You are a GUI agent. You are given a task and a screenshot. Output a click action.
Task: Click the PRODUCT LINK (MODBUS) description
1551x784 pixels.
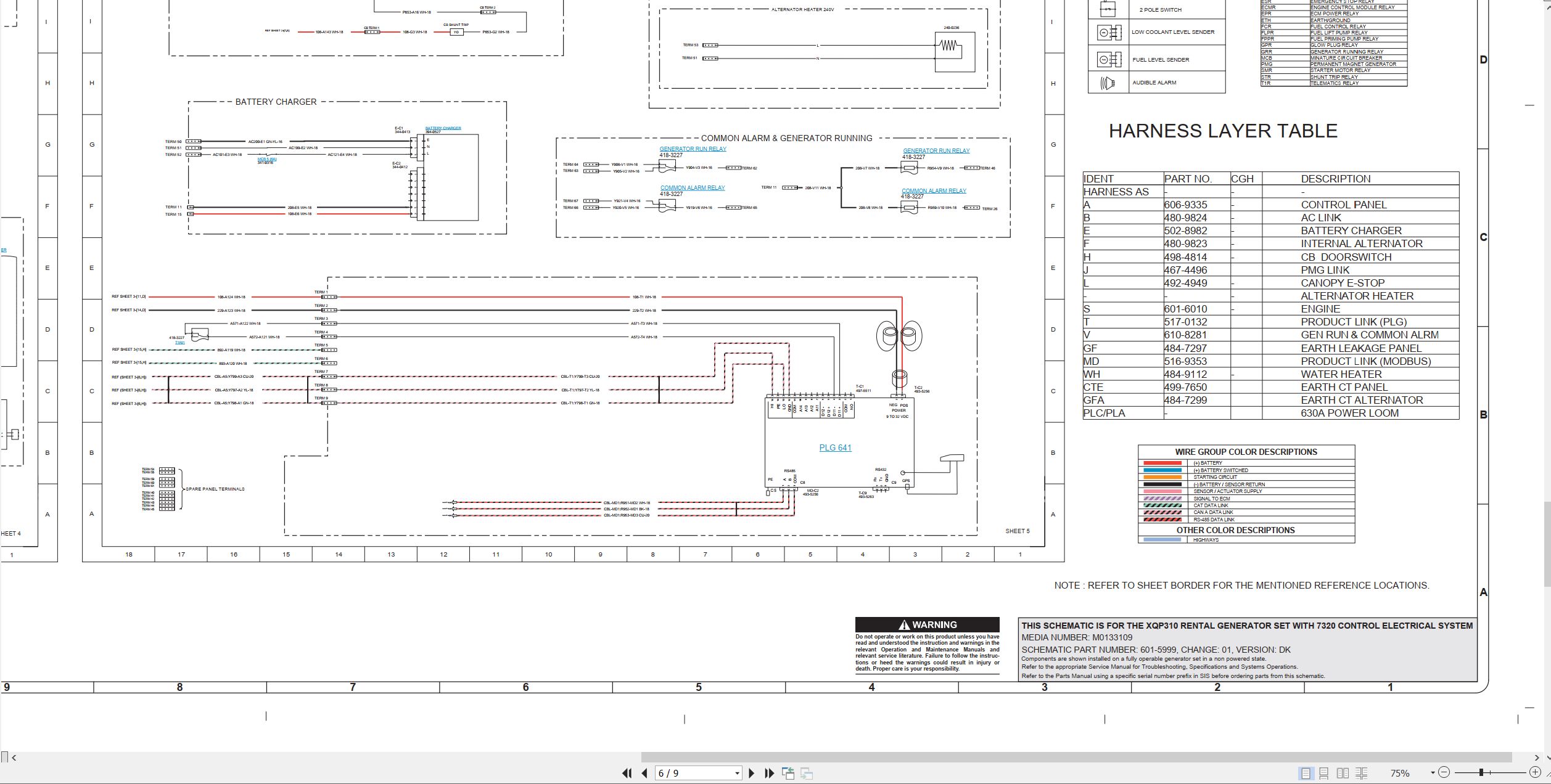click(1365, 361)
